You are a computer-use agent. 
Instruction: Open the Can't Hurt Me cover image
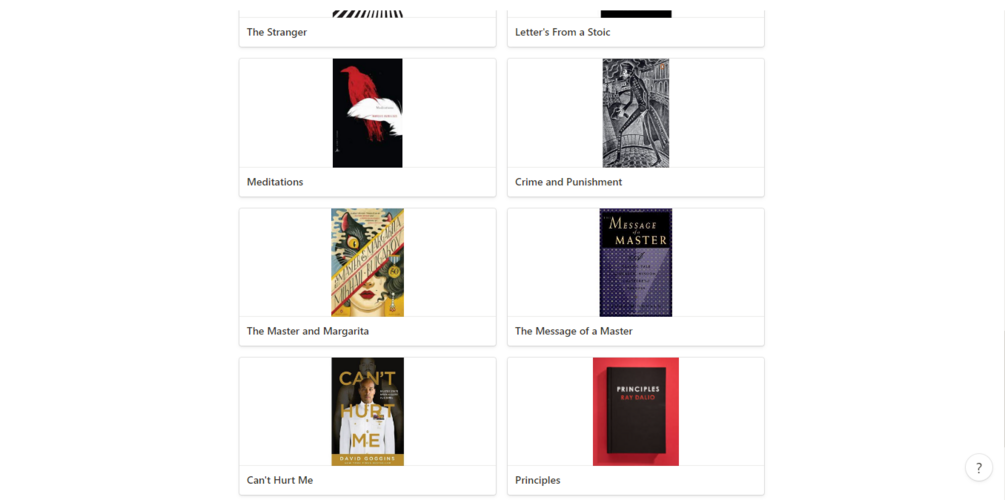(x=367, y=412)
